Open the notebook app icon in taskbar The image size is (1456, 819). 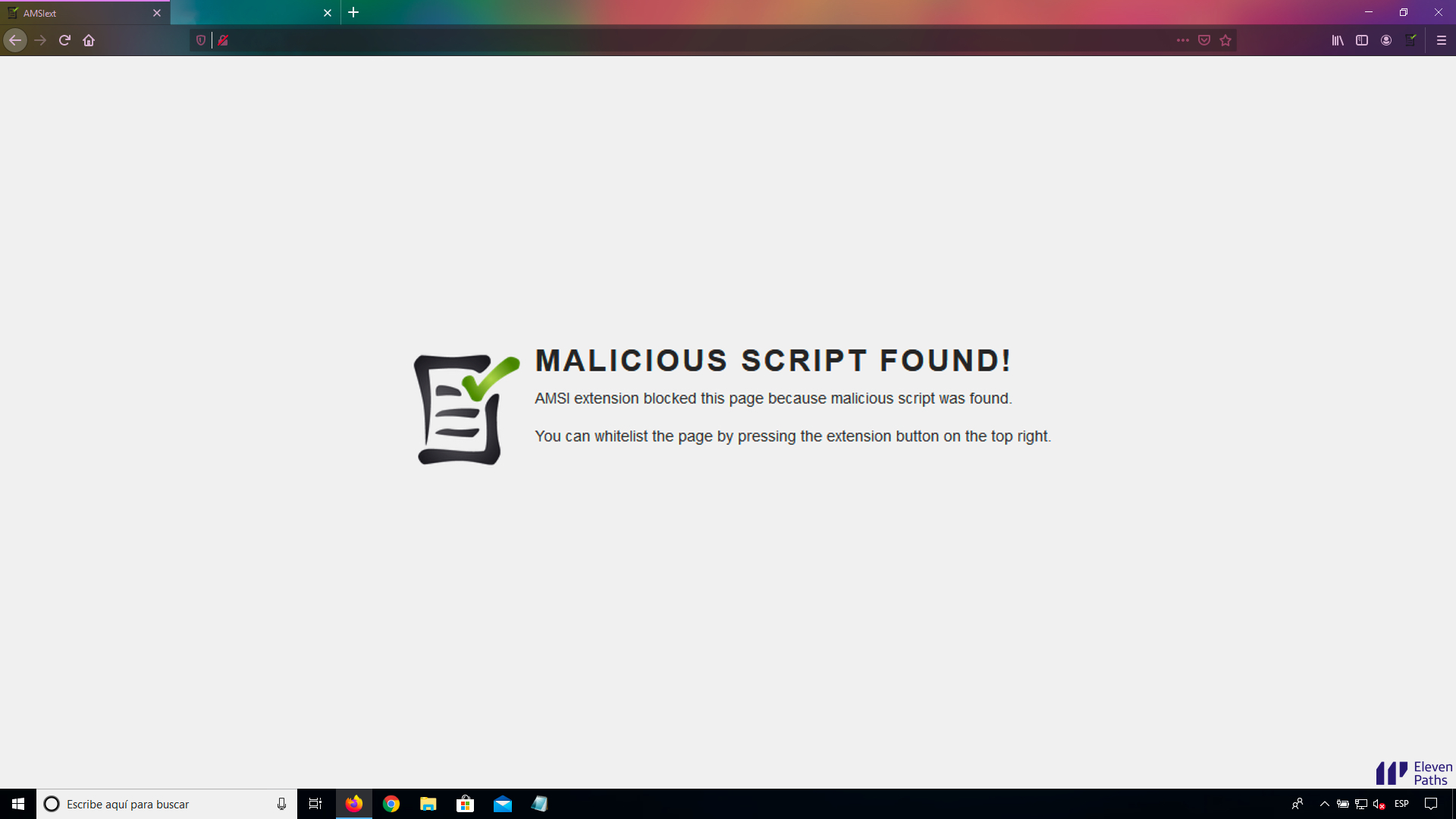(540, 804)
